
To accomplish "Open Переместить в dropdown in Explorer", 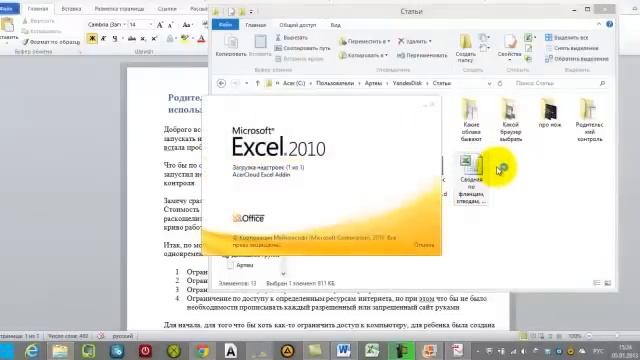I will tap(364, 41).
